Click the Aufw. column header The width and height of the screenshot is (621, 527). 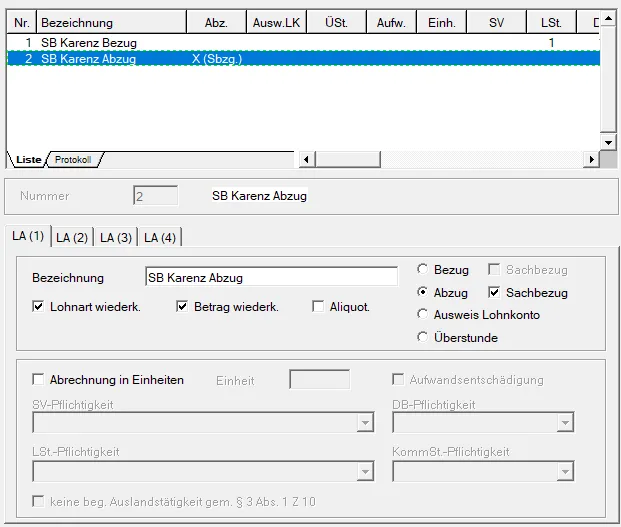tap(391, 23)
